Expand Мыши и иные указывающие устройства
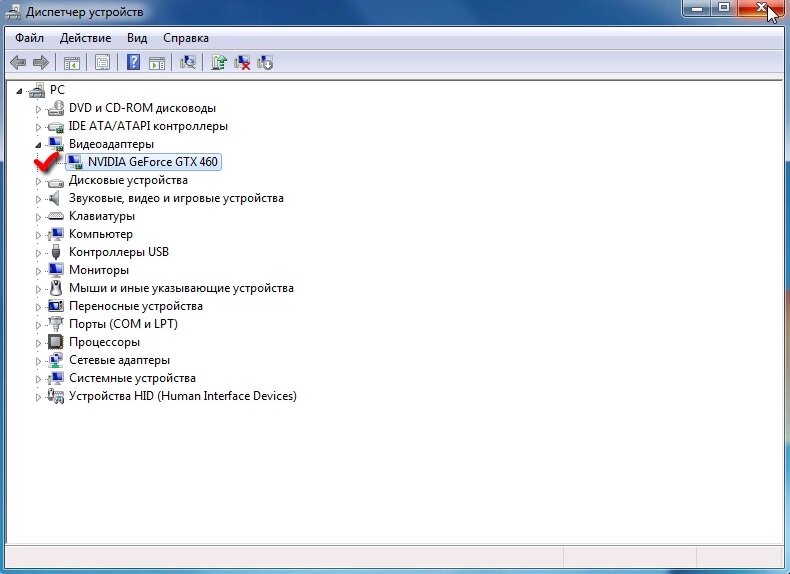Viewport: 790px width, 574px height. click(x=38, y=289)
